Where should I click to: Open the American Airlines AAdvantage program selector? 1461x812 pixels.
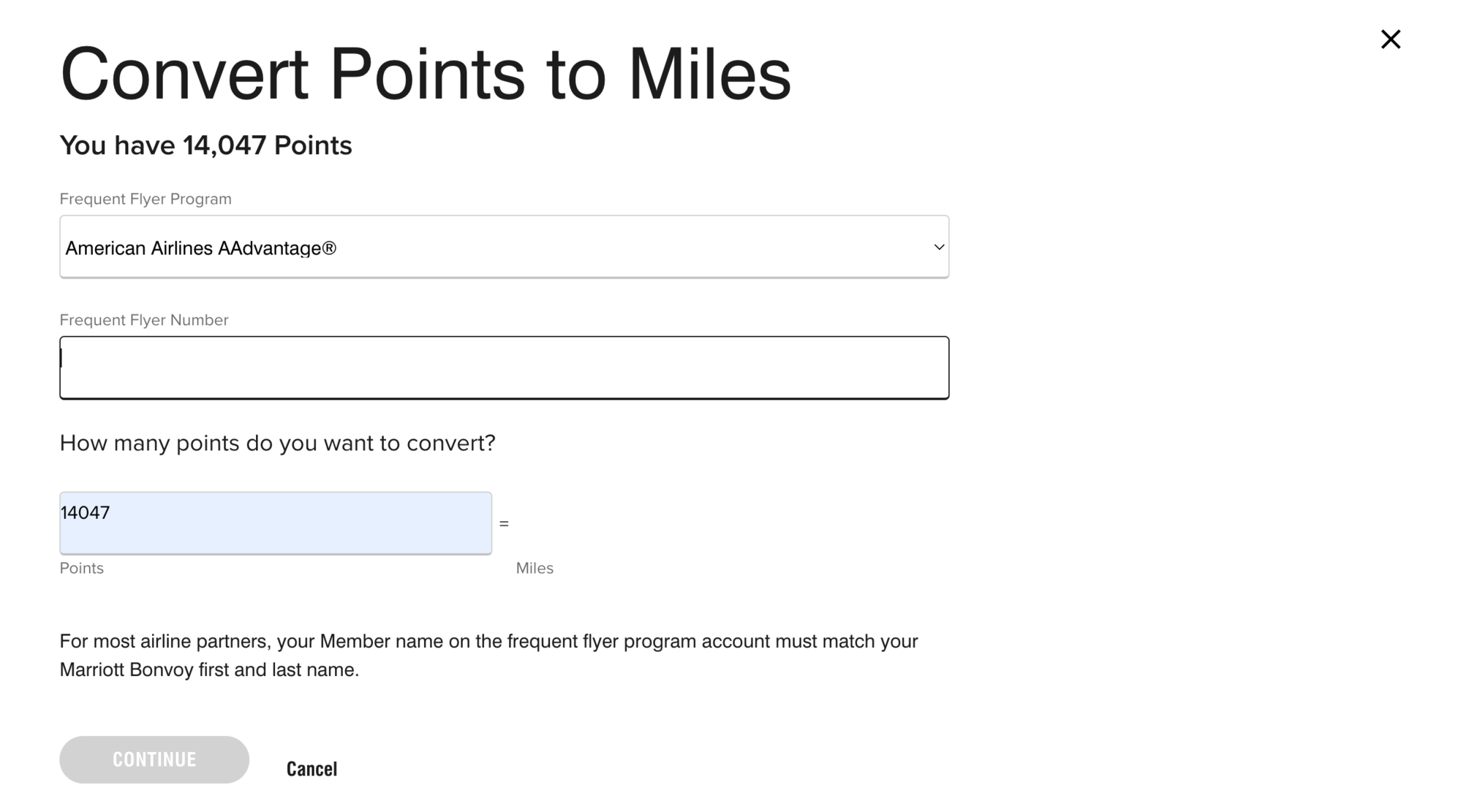click(503, 247)
